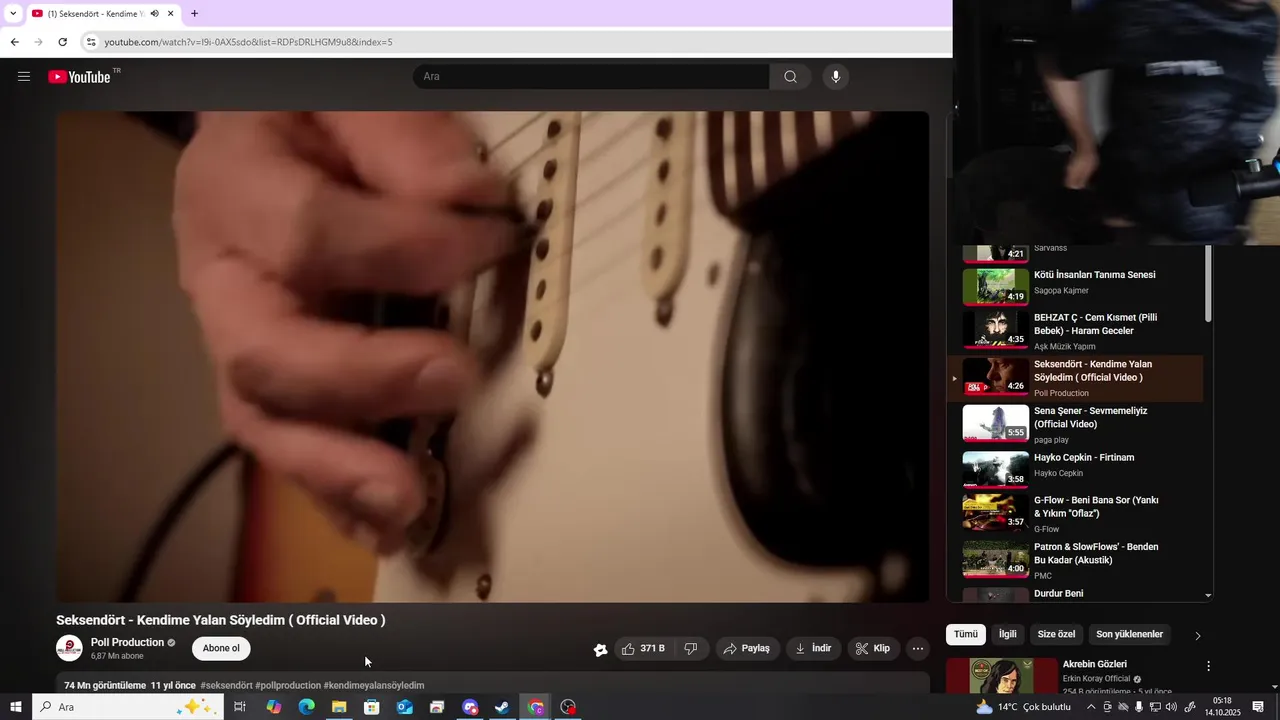Open the microphone tray icon
Screen dimensions: 1280x720
pos(1139,707)
